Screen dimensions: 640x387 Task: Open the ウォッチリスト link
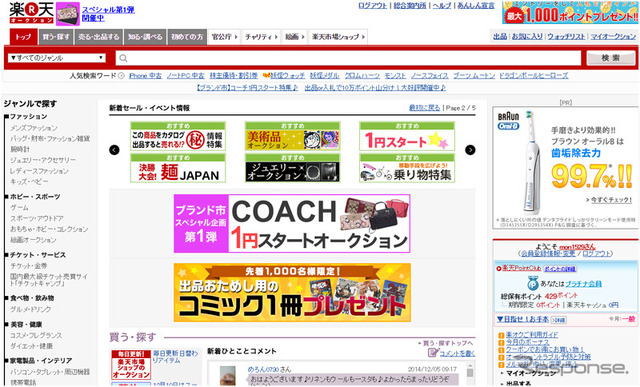click(x=566, y=36)
